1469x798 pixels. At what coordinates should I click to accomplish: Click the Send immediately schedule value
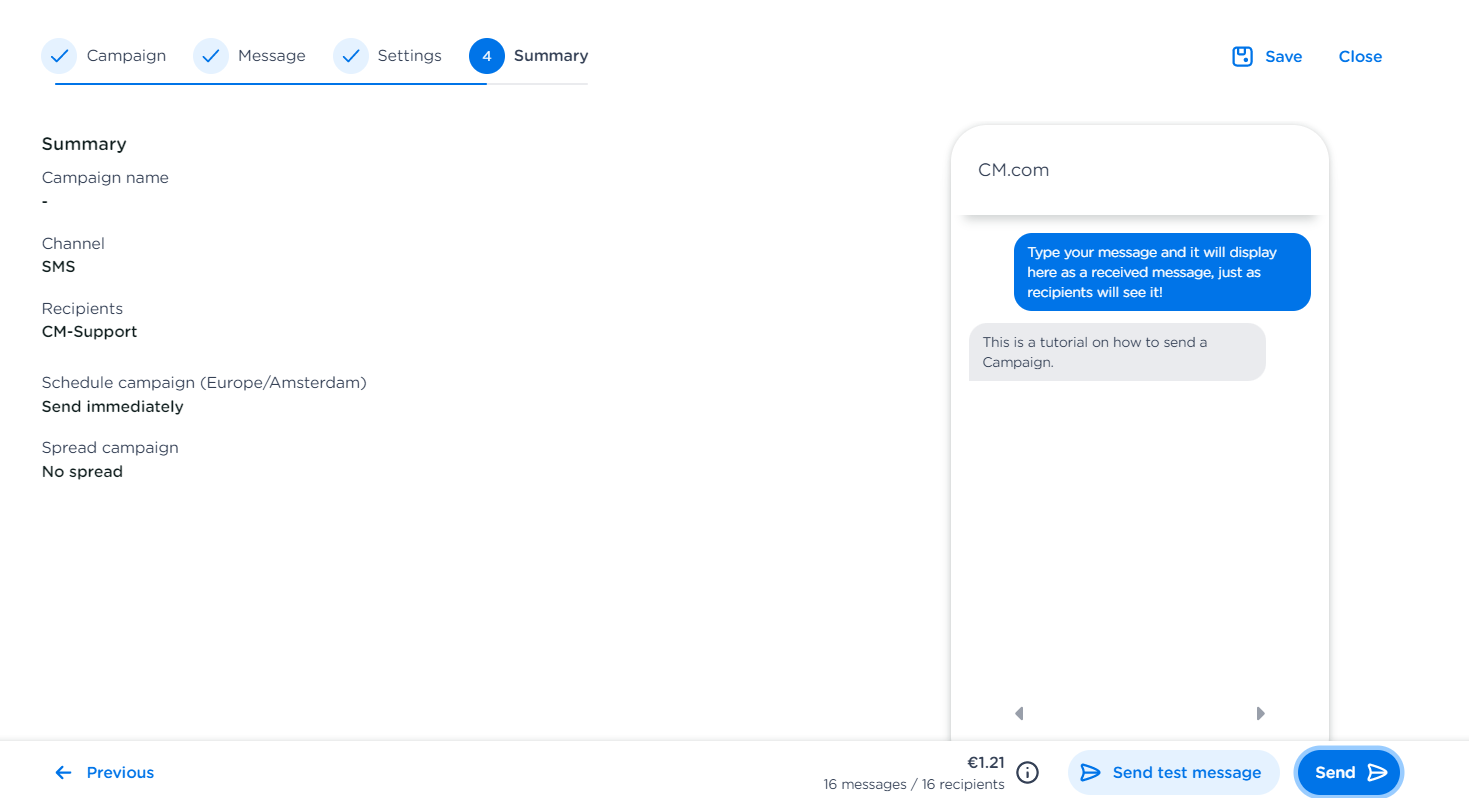click(x=112, y=407)
